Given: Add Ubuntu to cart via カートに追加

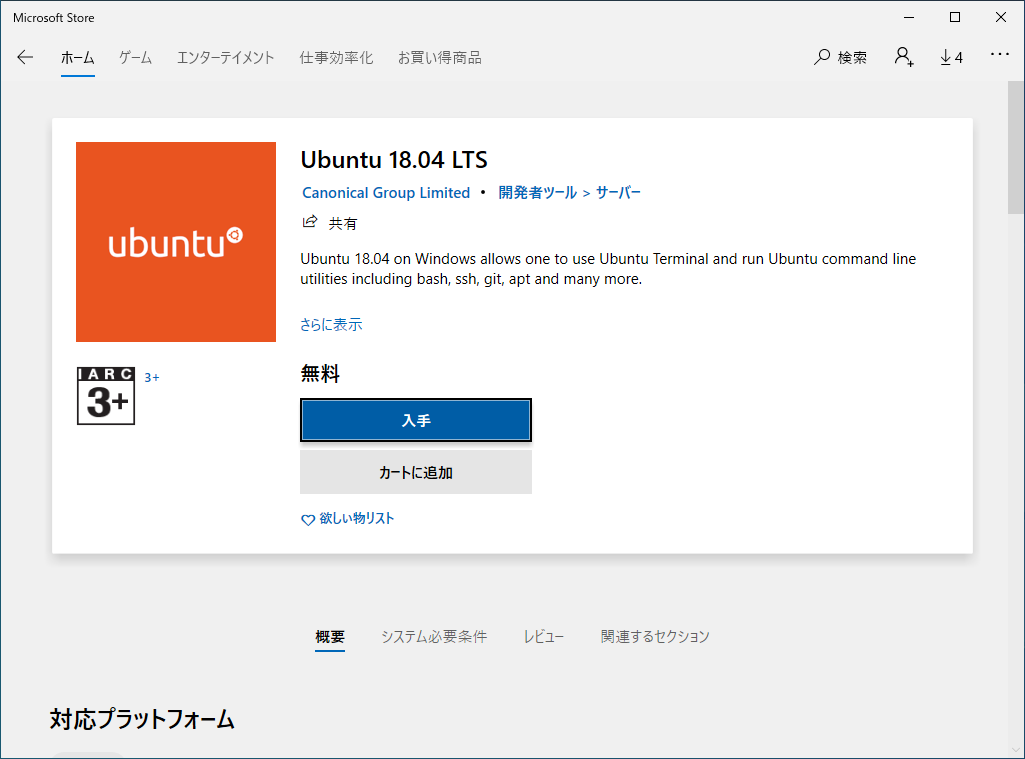Looking at the screenshot, I should pyautogui.click(x=415, y=471).
